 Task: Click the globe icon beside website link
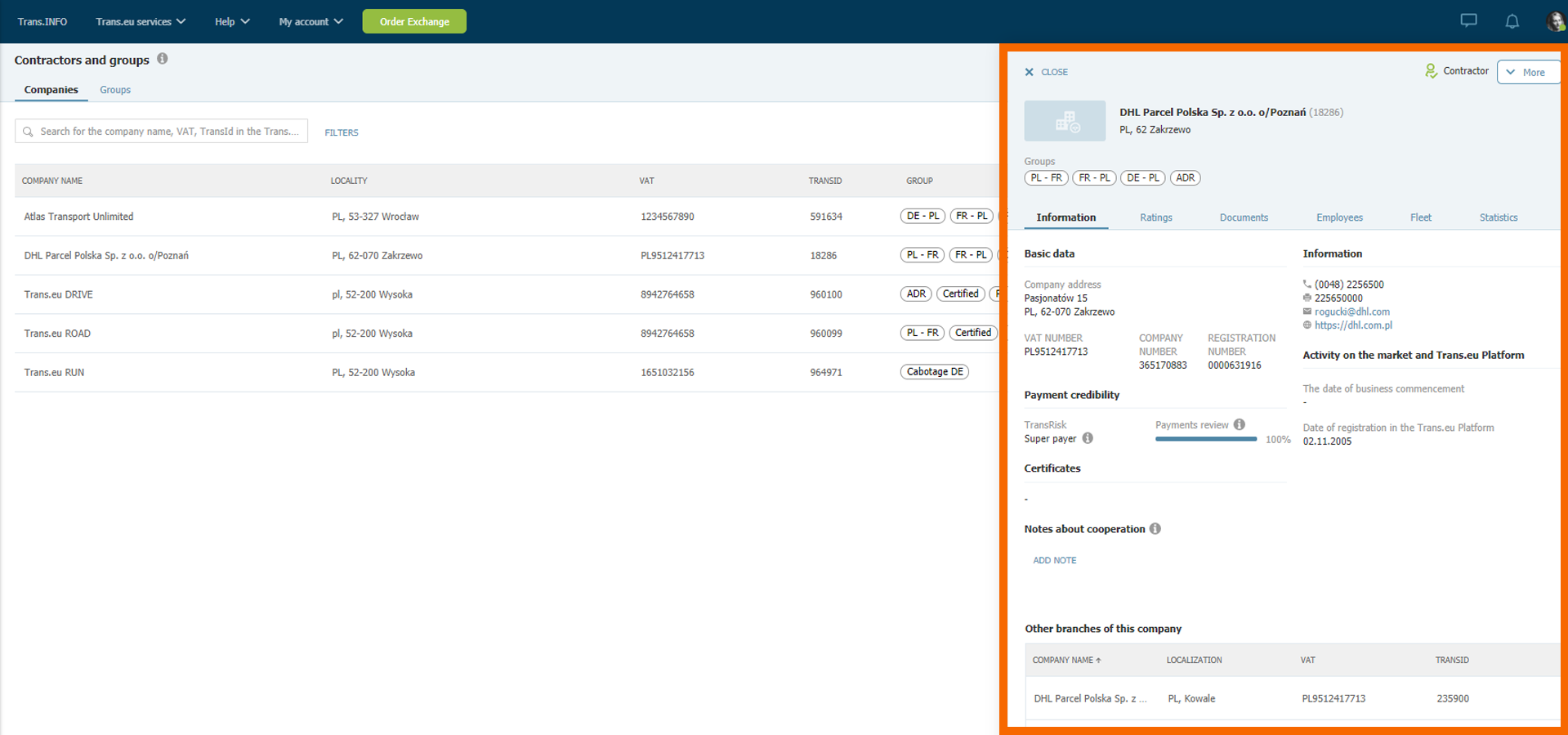(1307, 325)
